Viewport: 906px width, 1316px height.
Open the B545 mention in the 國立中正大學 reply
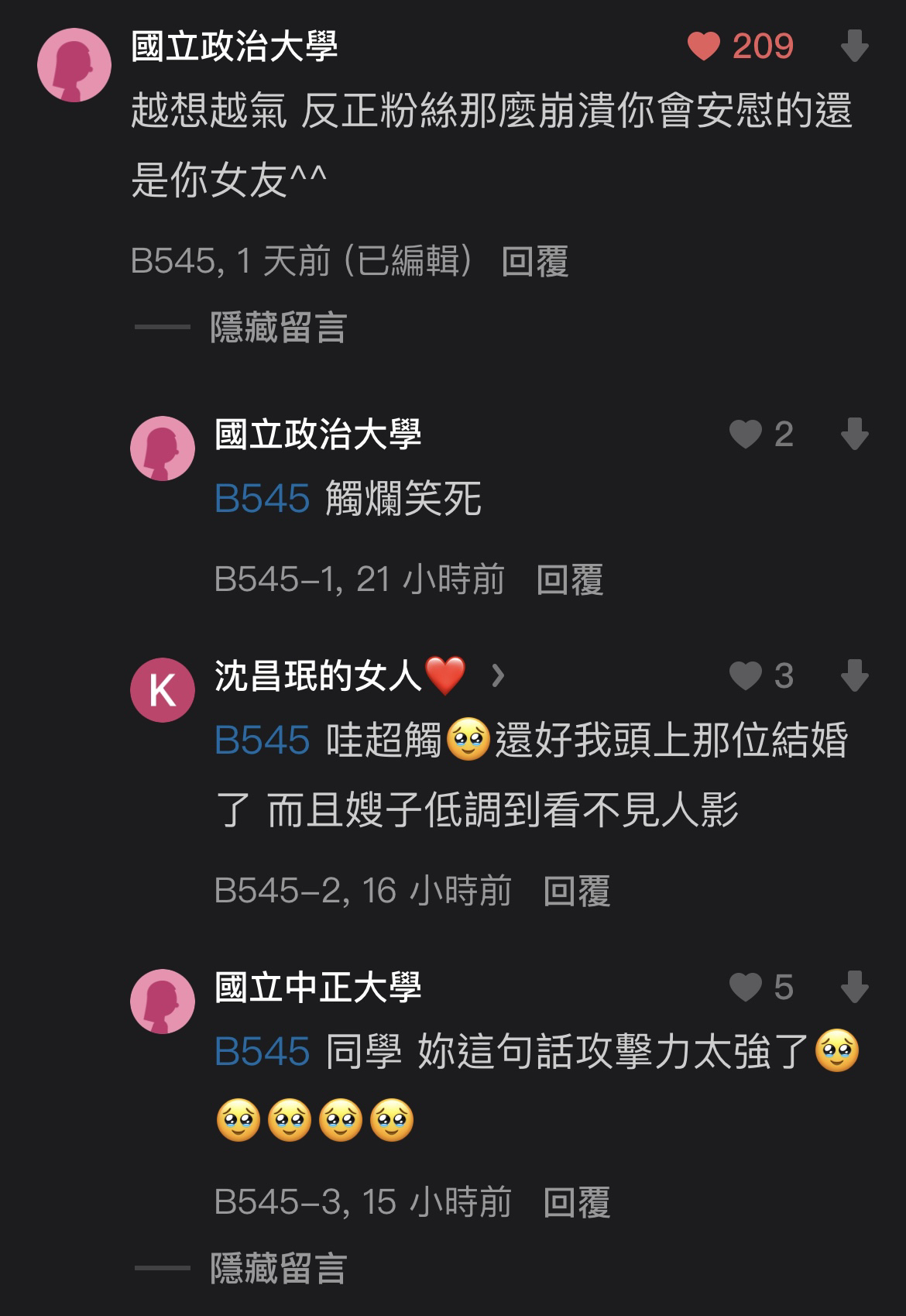coord(262,1051)
